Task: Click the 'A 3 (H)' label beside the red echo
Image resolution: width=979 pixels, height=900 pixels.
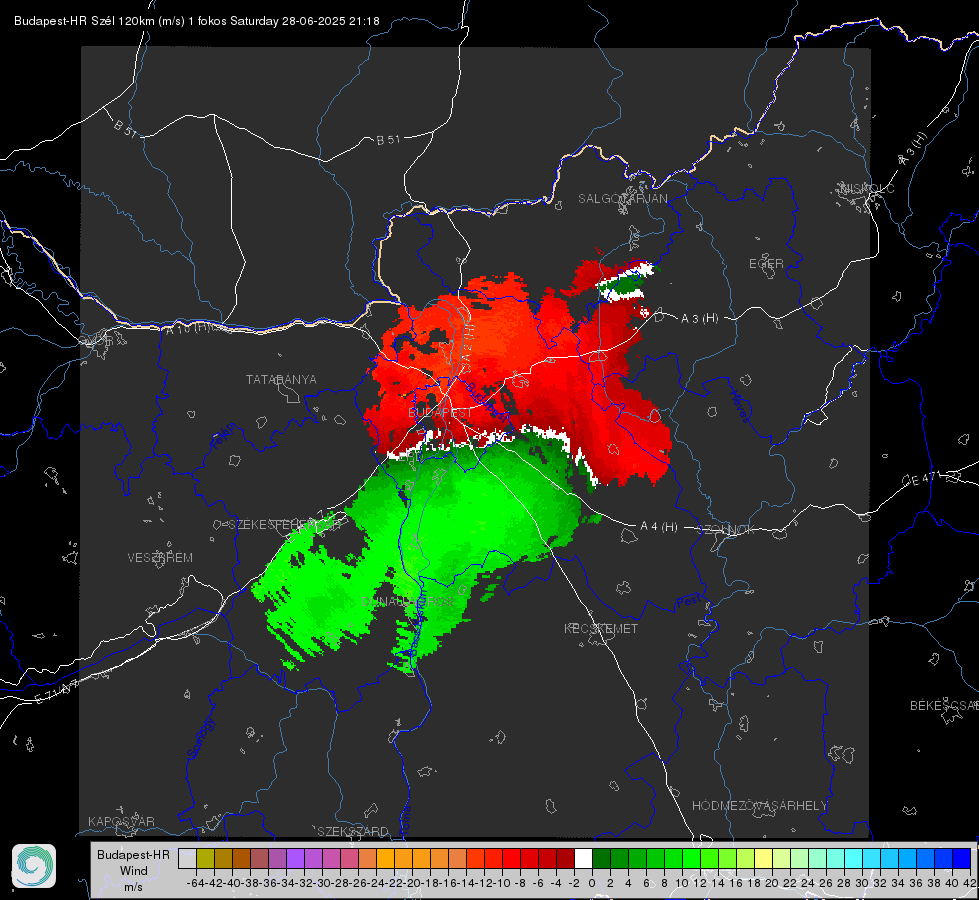Action: coord(699,319)
